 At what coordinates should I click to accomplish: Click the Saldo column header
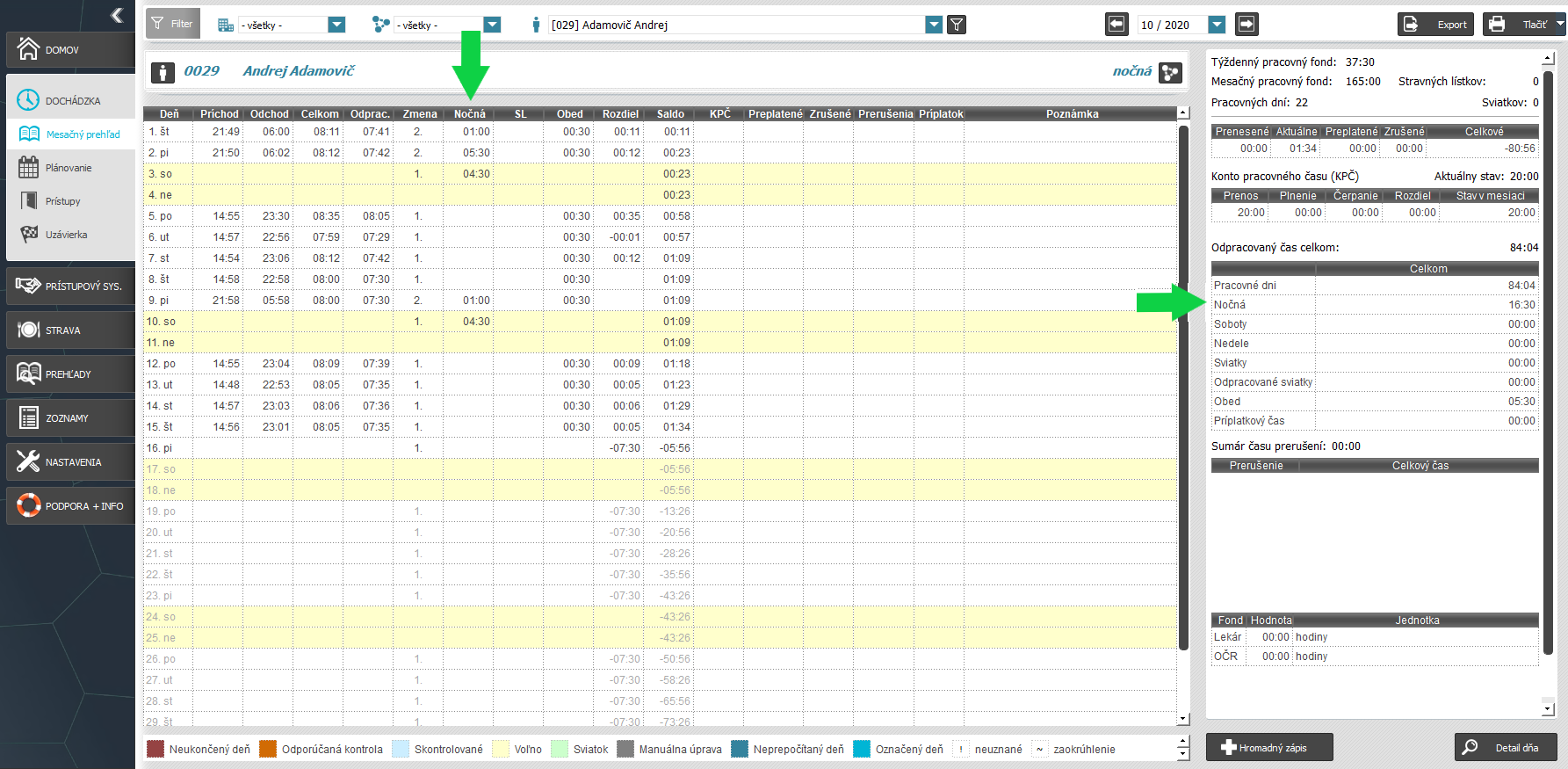pos(670,114)
